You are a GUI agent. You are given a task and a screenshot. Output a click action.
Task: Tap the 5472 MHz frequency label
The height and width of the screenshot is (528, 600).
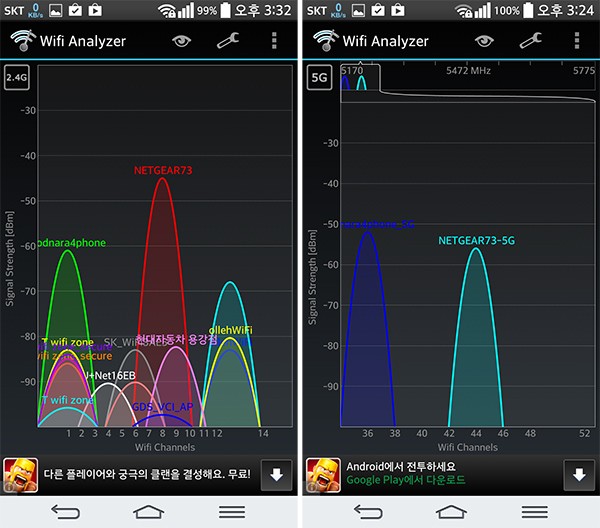coord(468,71)
